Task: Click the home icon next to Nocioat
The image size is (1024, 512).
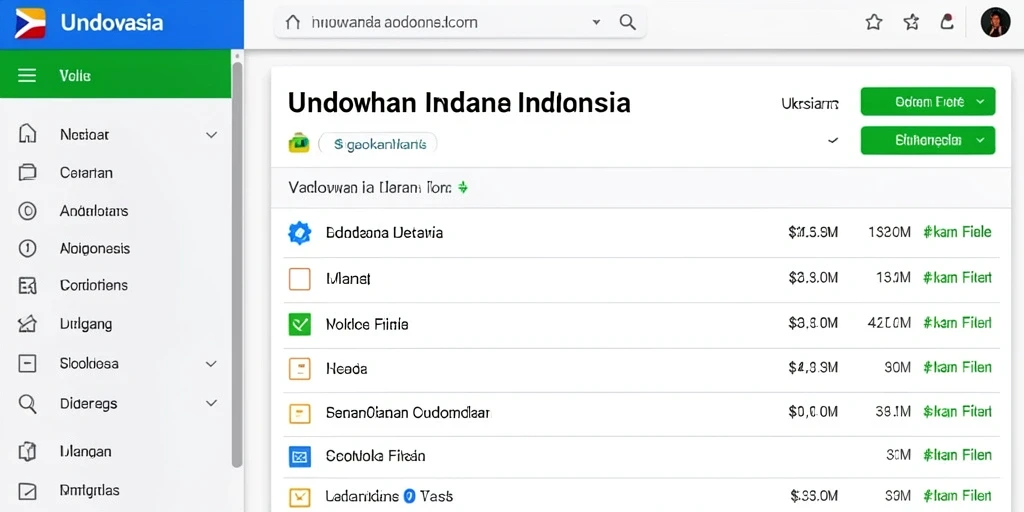Action: [x=27, y=134]
